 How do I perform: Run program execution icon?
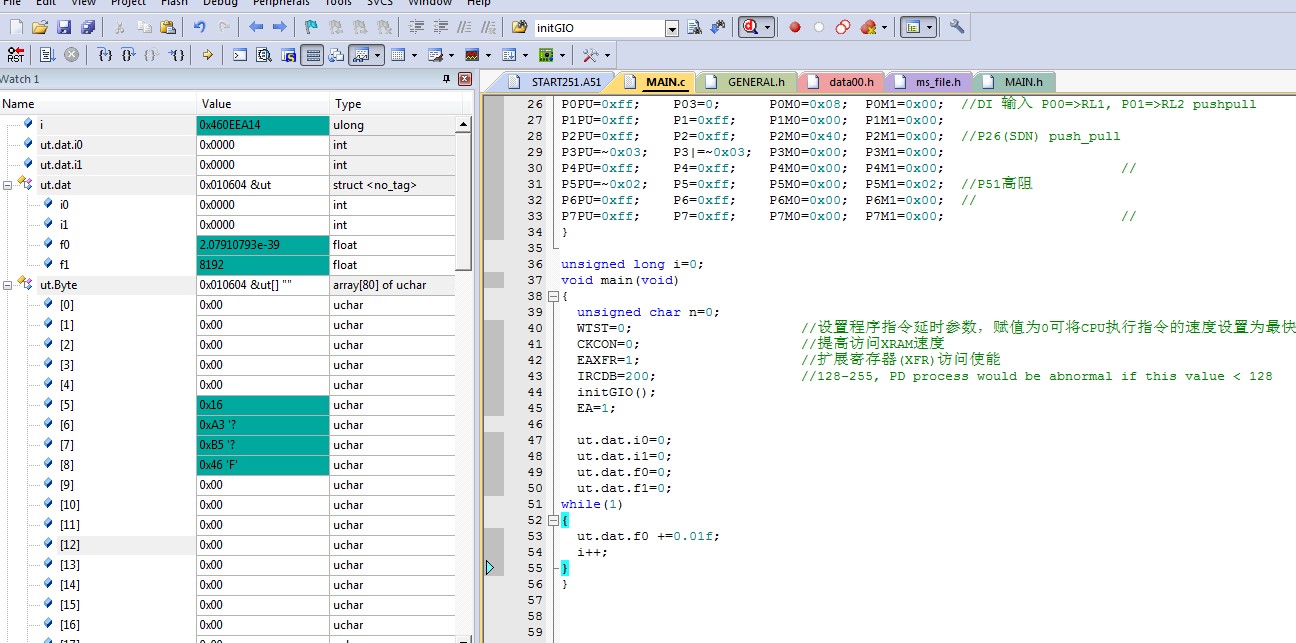point(47,55)
